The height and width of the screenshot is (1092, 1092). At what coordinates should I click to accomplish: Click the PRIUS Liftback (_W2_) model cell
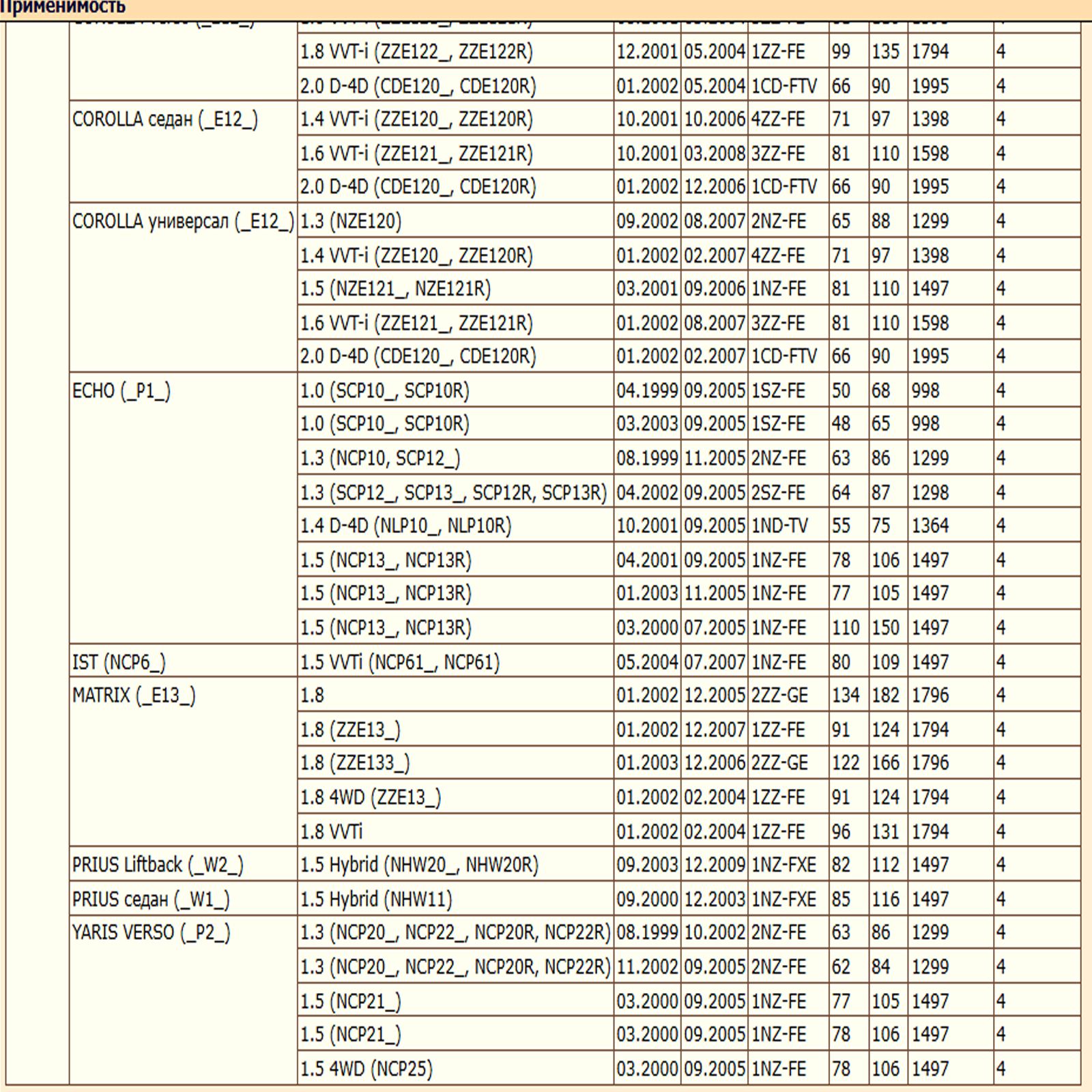click(158, 865)
